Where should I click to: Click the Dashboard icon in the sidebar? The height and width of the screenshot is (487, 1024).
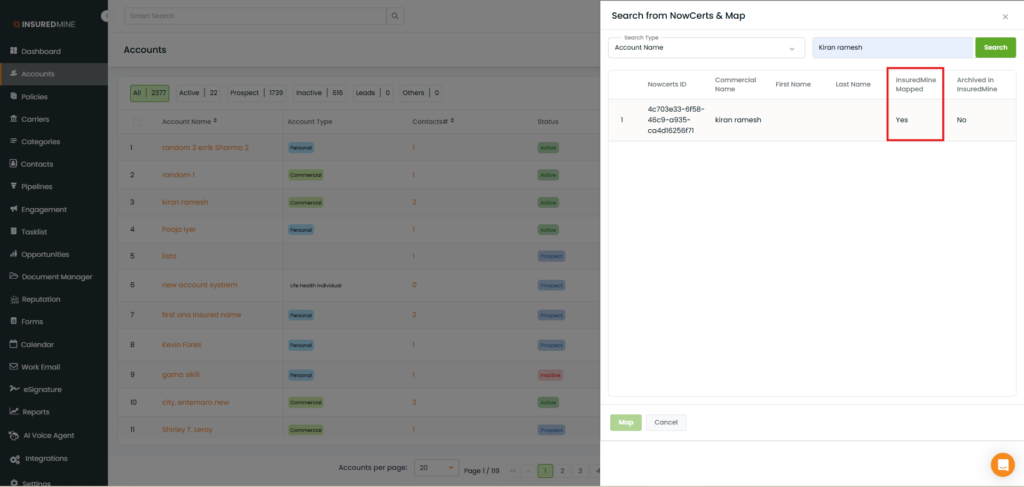[13, 51]
